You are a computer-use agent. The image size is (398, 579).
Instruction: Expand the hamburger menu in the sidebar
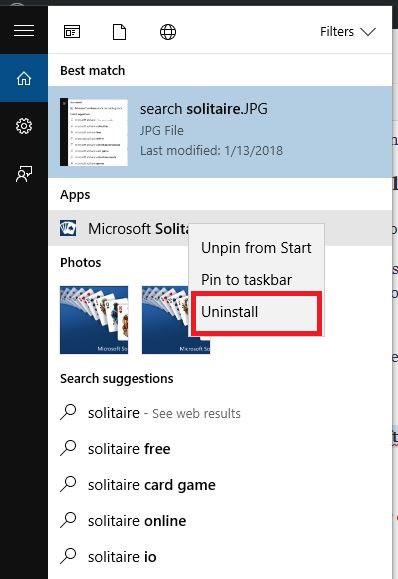pyautogui.click(x=24, y=30)
